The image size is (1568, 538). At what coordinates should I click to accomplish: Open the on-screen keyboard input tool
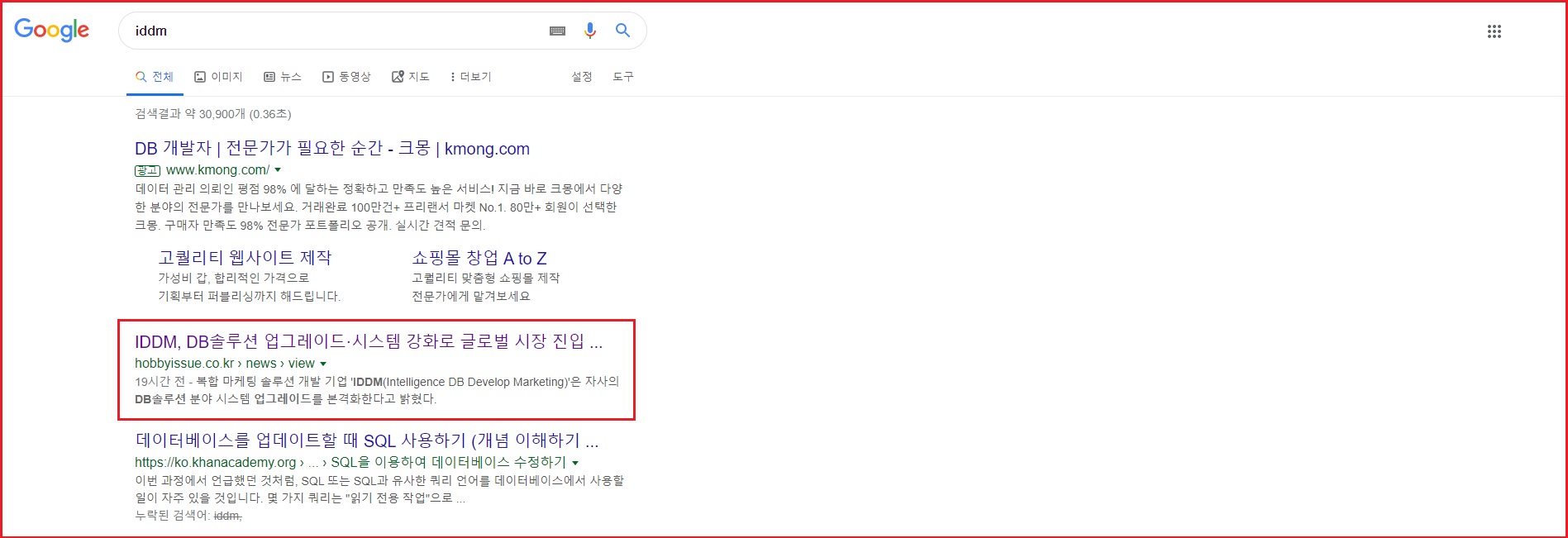point(558,31)
